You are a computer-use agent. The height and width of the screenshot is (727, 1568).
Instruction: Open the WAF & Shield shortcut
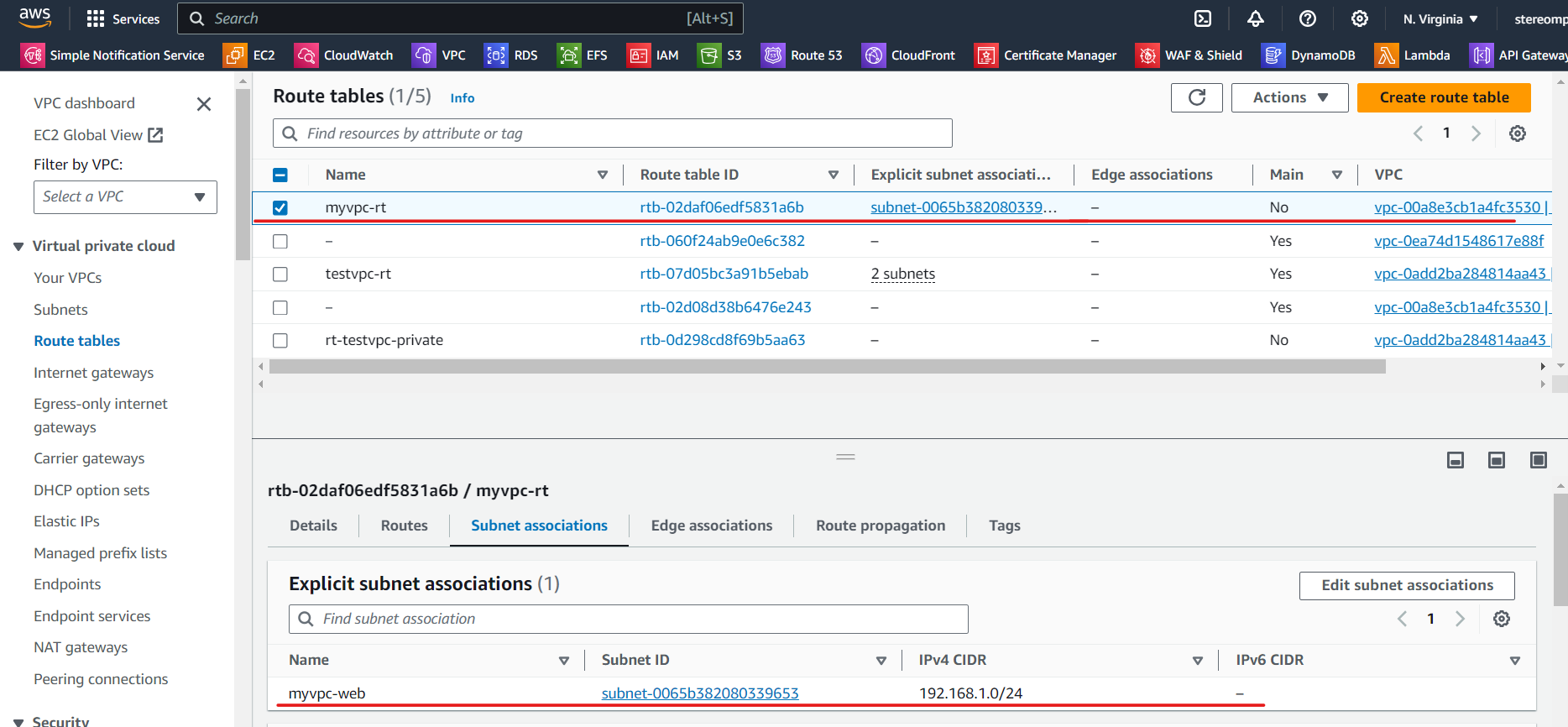point(1189,55)
